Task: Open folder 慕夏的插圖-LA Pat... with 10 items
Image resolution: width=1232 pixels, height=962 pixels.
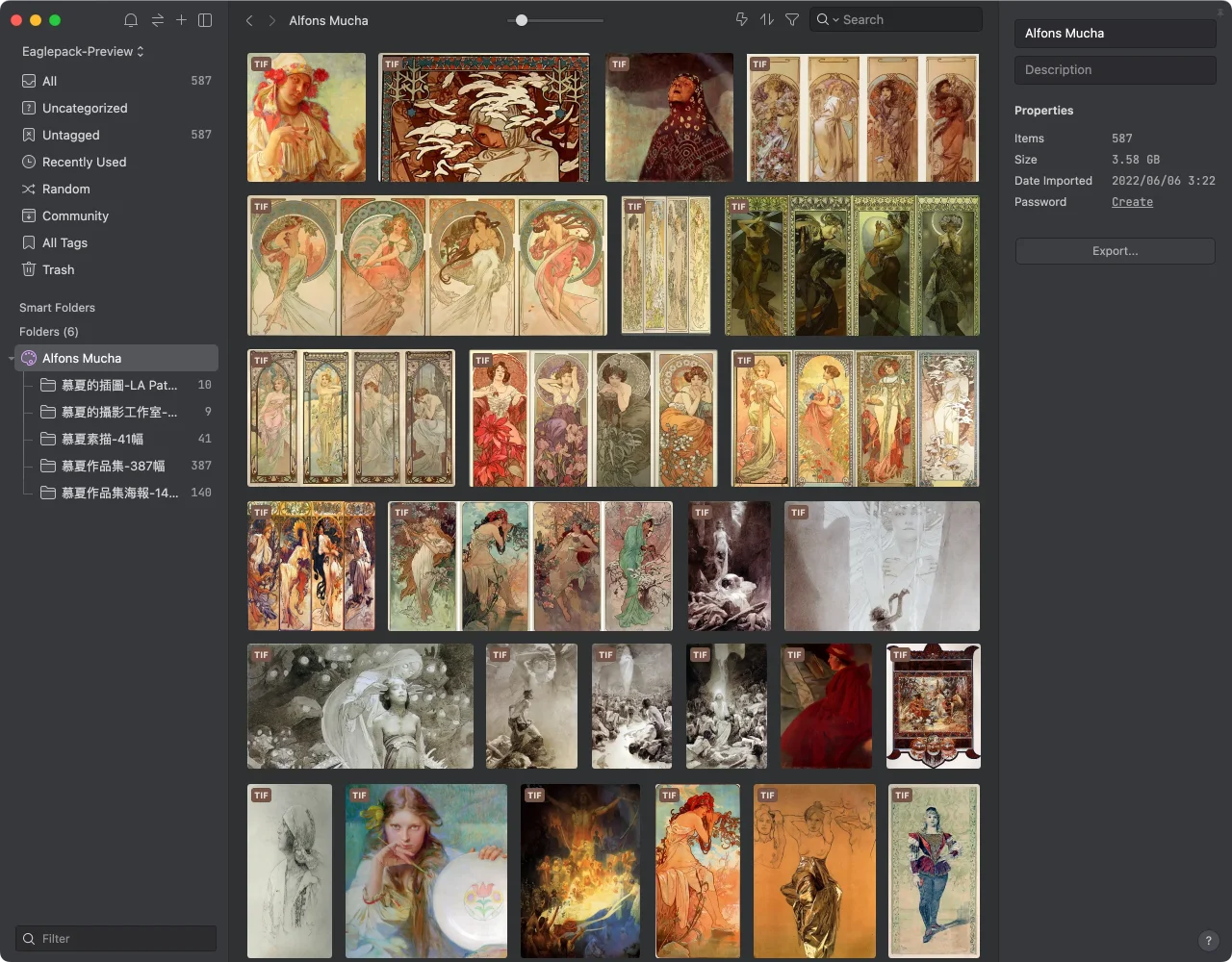Action: tap(123, 385)
